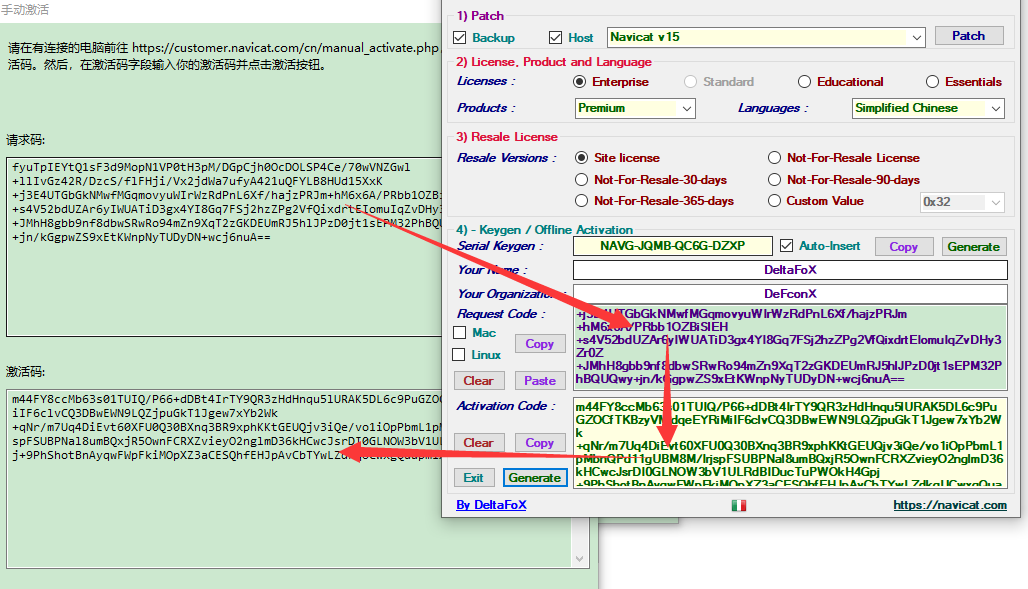Viewport: 1028px width, 589px height.
Task: Select the Educational license radio button
Action: click(x=804, y=82)
